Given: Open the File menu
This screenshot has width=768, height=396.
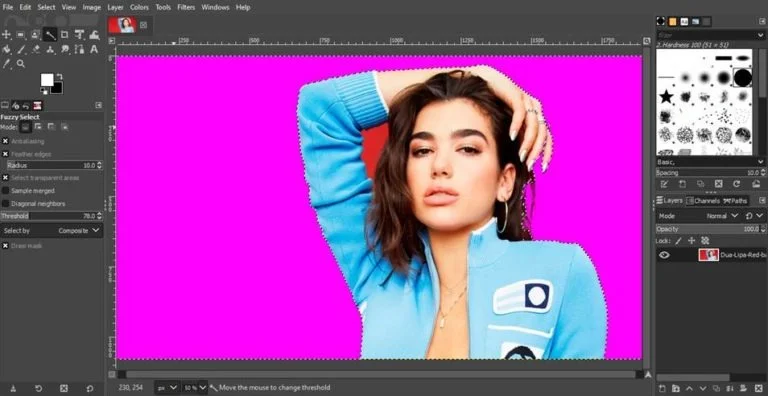Looking at the screenshot, I should coord(8,7).
